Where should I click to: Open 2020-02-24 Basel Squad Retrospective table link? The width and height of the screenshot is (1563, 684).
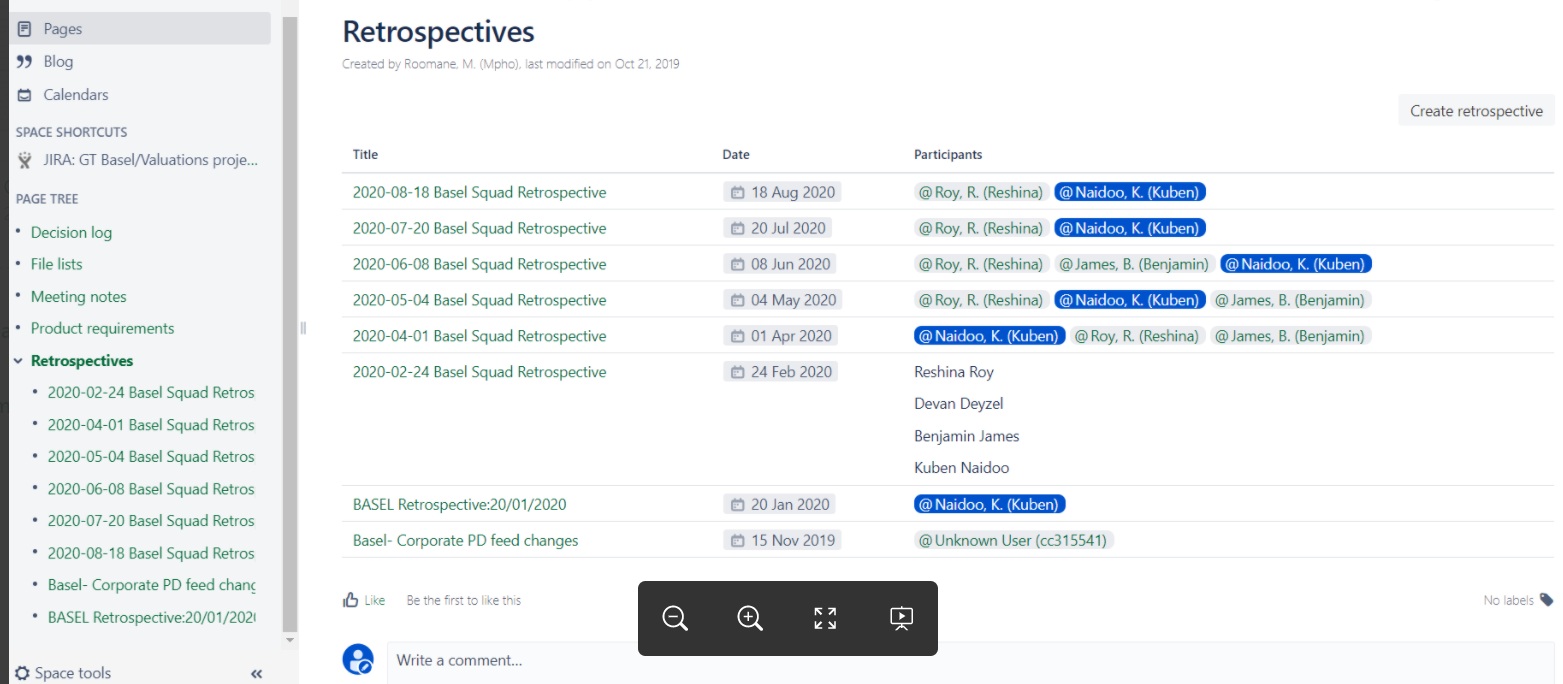(x=479, y=372)
